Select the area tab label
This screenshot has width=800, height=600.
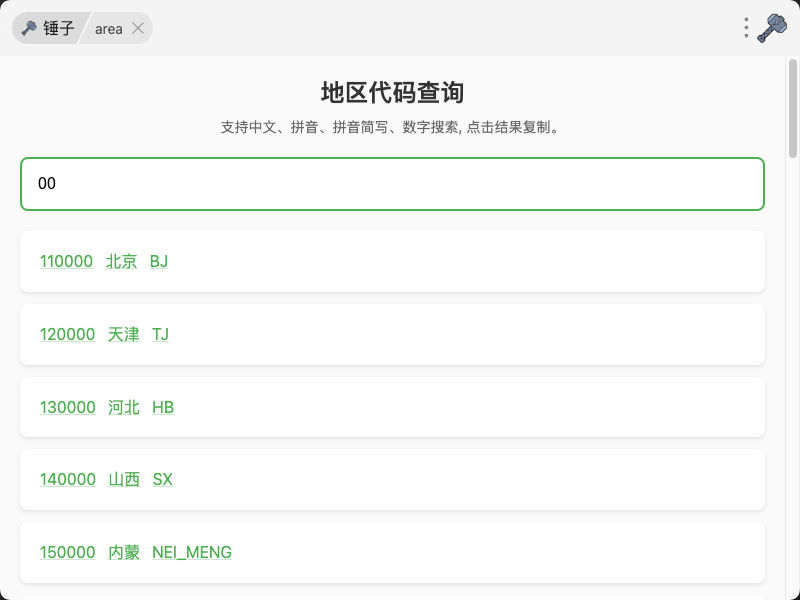click(109, 29)
